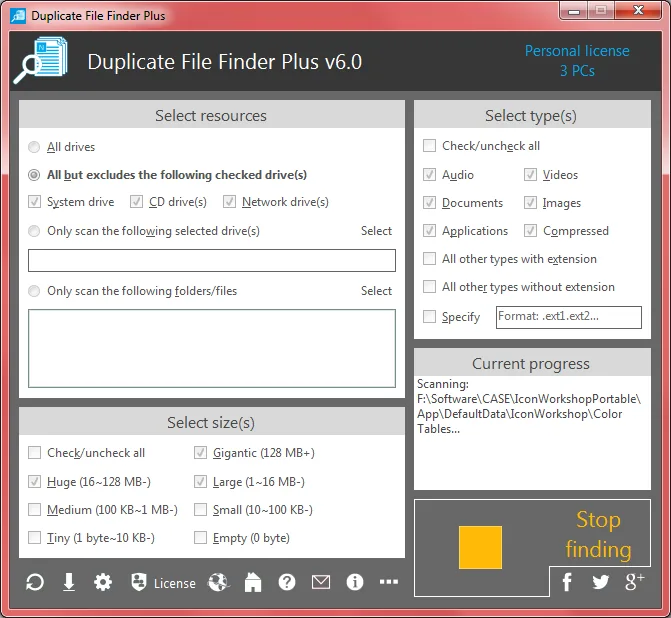Open settings via the gear icon
Screen dimensions: 671x618
pos(103,582)
